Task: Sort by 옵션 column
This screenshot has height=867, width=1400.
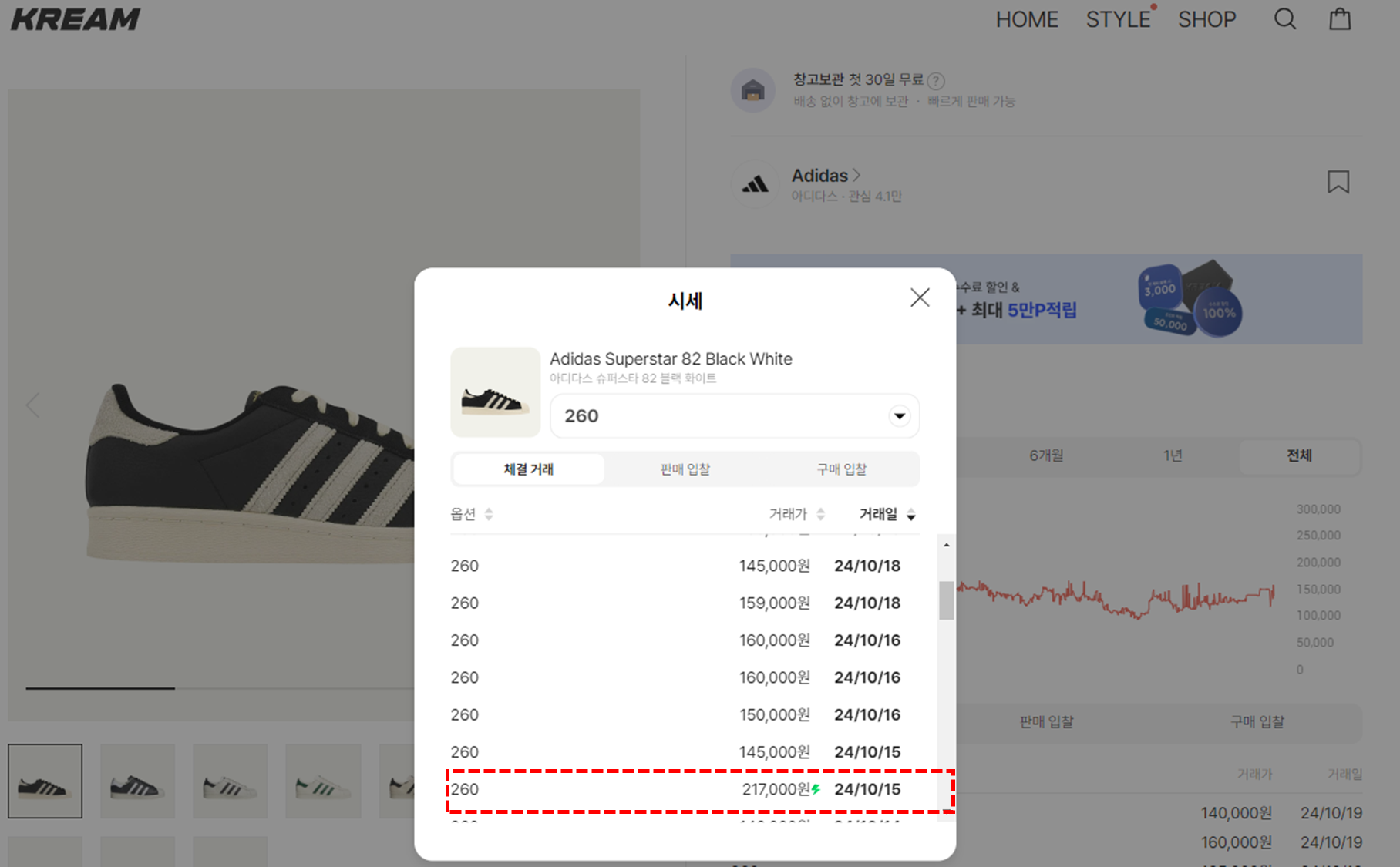Action: 472,514
